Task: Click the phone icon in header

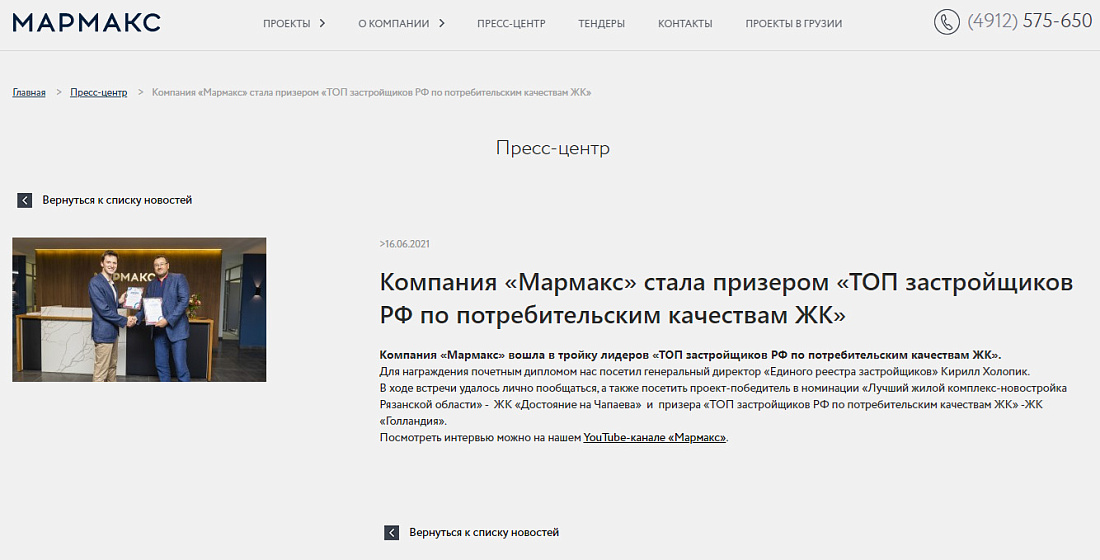Action: pyautogui.click(x=946, y=22)
